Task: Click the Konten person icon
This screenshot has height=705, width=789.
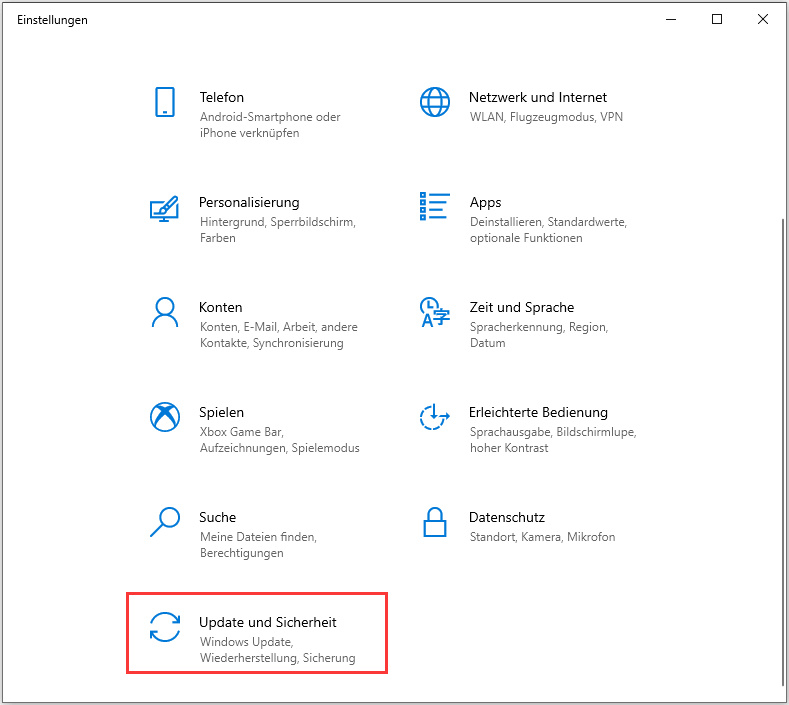Action: [x=164, y=312]
